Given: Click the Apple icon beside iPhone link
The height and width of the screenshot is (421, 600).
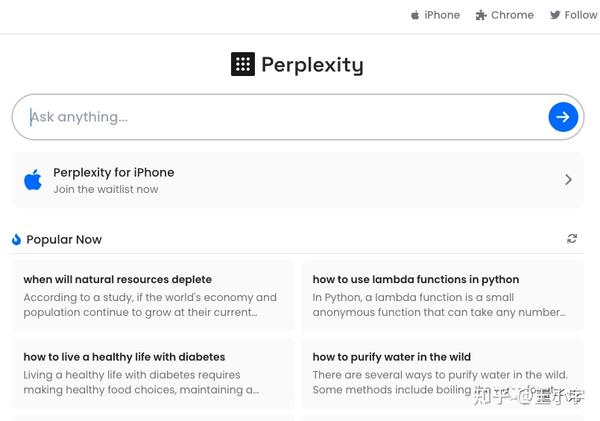Looking at the screenshot, I should (x=415, y=15).
